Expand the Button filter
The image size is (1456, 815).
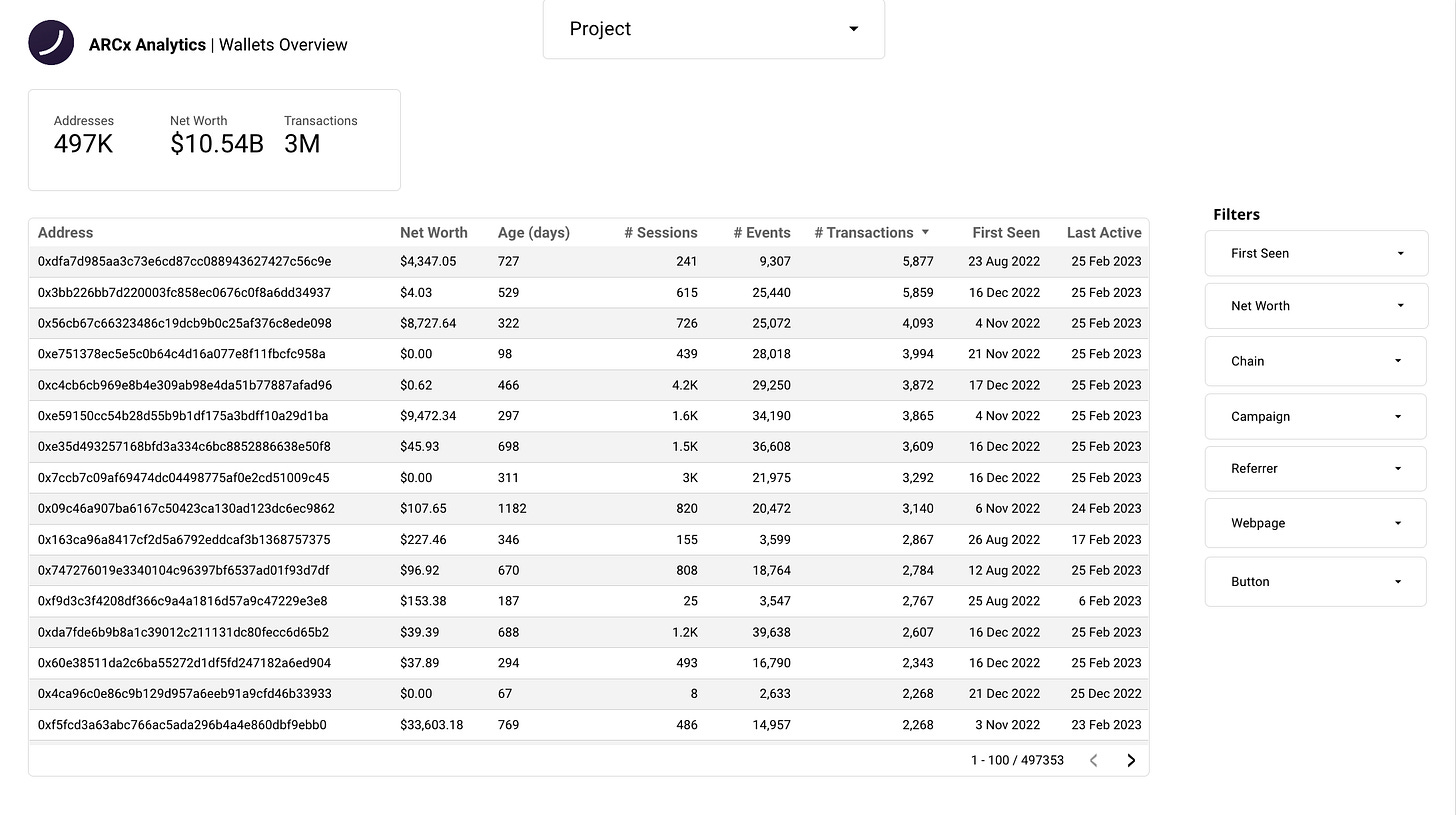1315,581
